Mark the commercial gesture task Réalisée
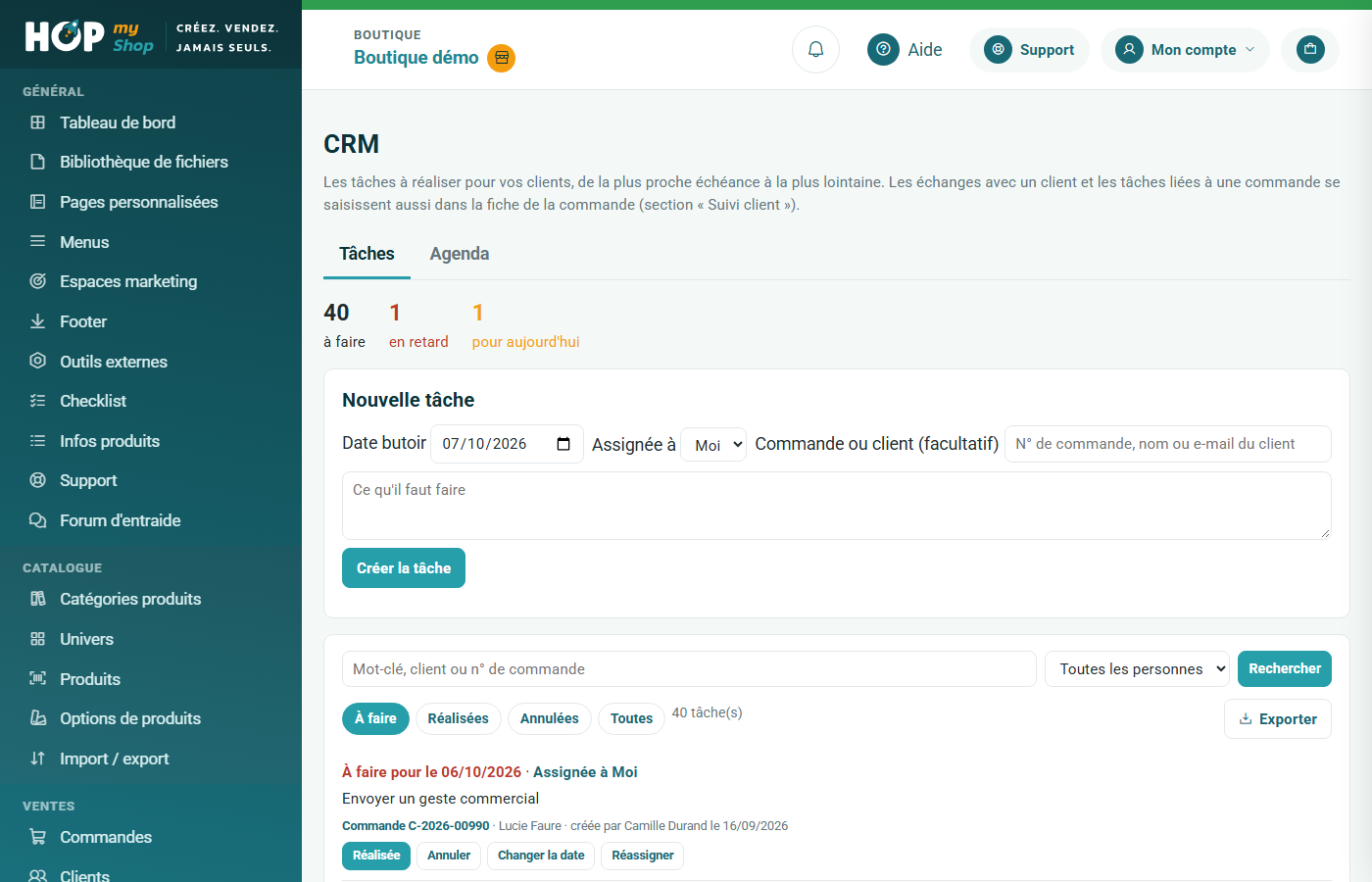 (376, 856)
